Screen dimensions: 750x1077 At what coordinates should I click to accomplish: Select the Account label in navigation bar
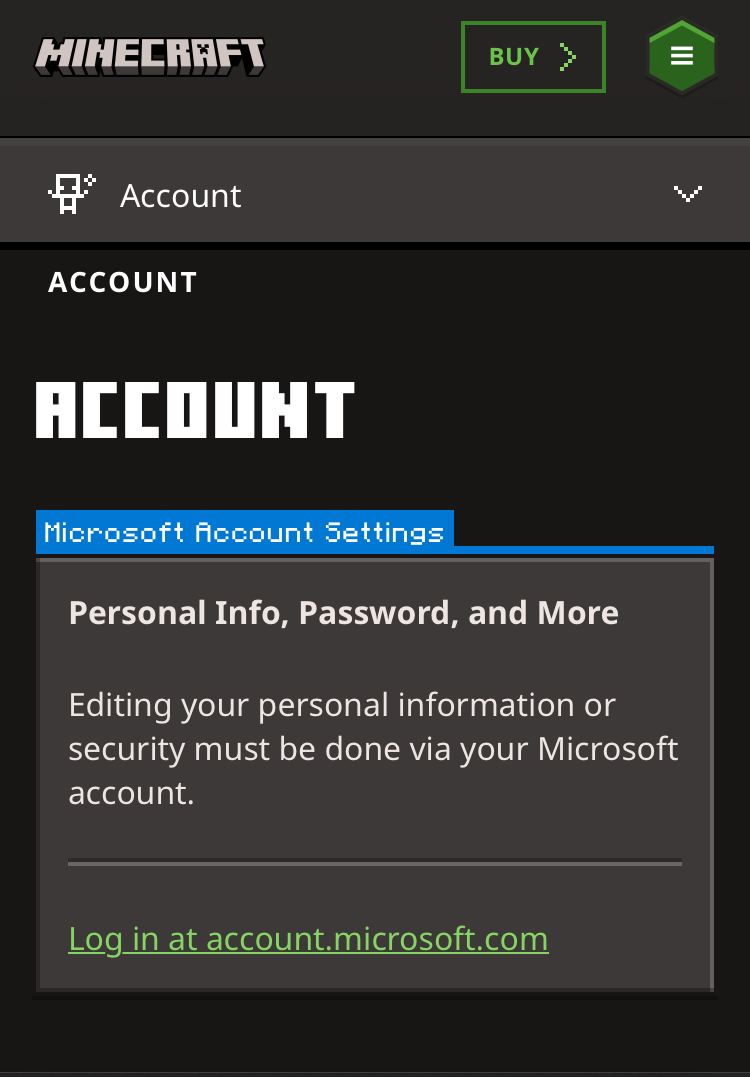pyautogui.click(x=180, y=196)
